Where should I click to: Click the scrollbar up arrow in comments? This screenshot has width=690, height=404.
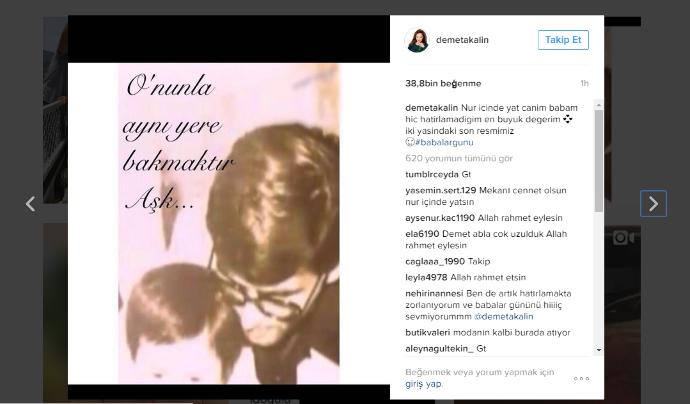598,105
